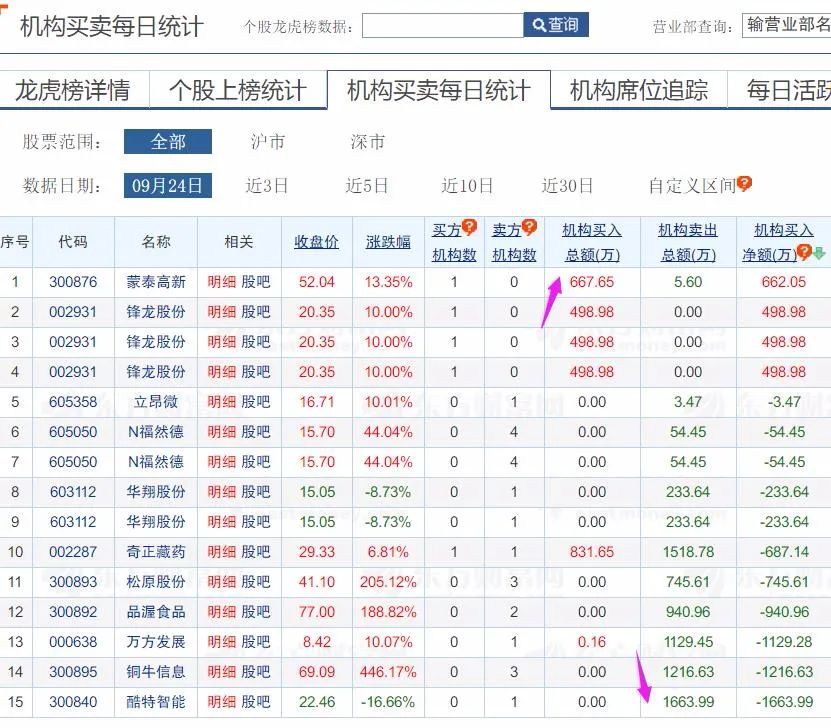Open 蒙泰高新 stock name link
Screen dimensions: 831x728
(x=156, y=282)
